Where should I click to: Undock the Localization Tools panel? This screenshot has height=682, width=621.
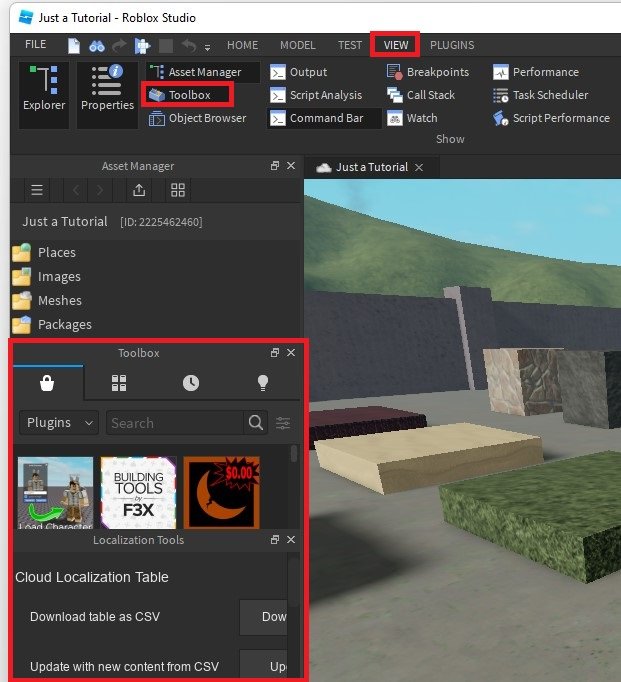click(274, 540)
